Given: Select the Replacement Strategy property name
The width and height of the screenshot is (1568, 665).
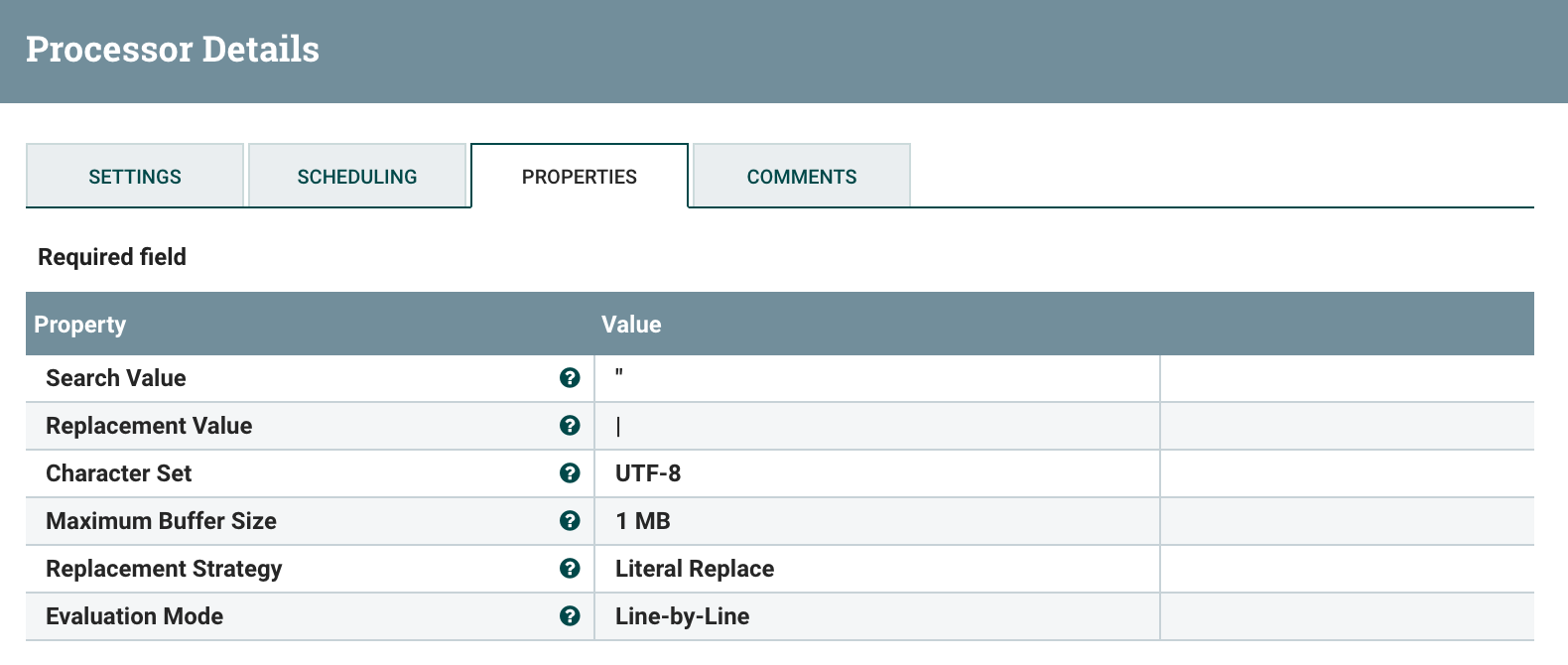Looking at the screenshot, I should [164, 569].
